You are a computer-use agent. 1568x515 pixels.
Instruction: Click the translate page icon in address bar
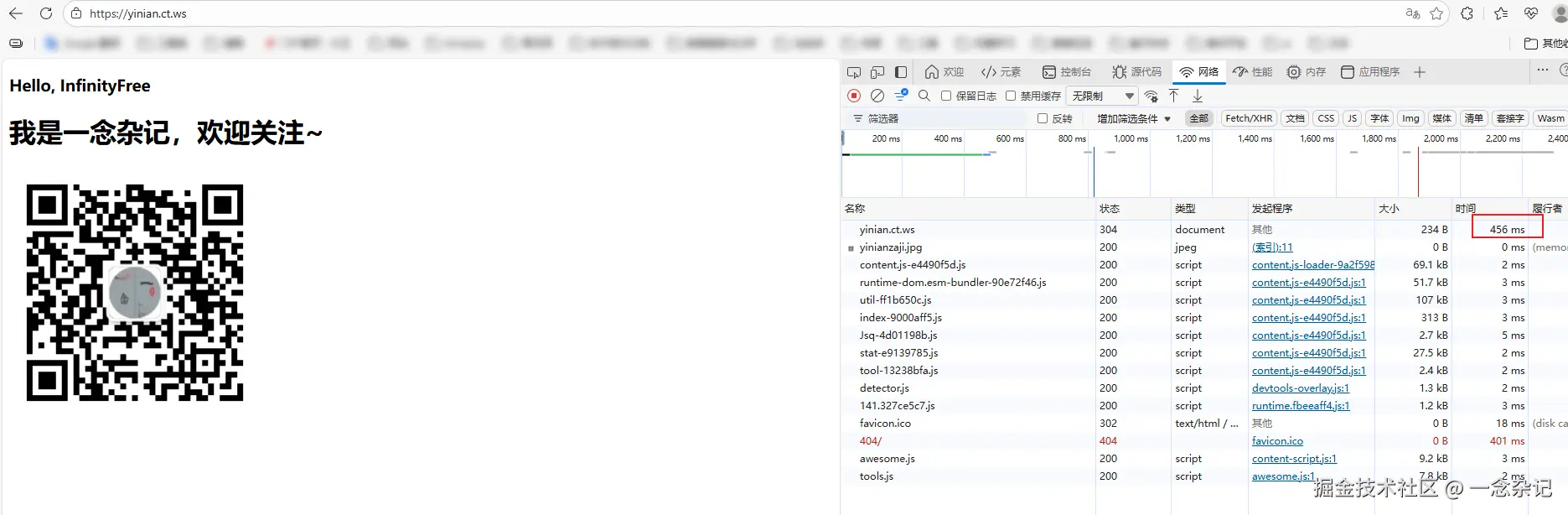[x=1413, y=13]
